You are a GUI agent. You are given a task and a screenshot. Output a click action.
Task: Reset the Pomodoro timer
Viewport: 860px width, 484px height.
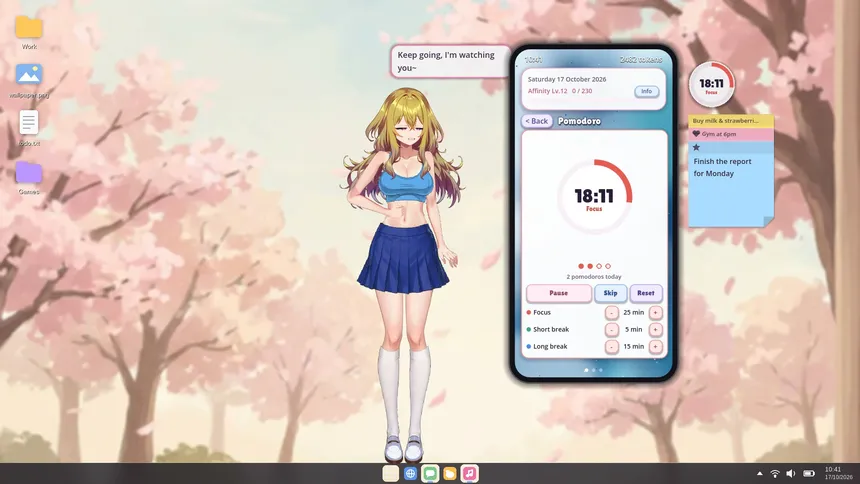click(646, 293)
